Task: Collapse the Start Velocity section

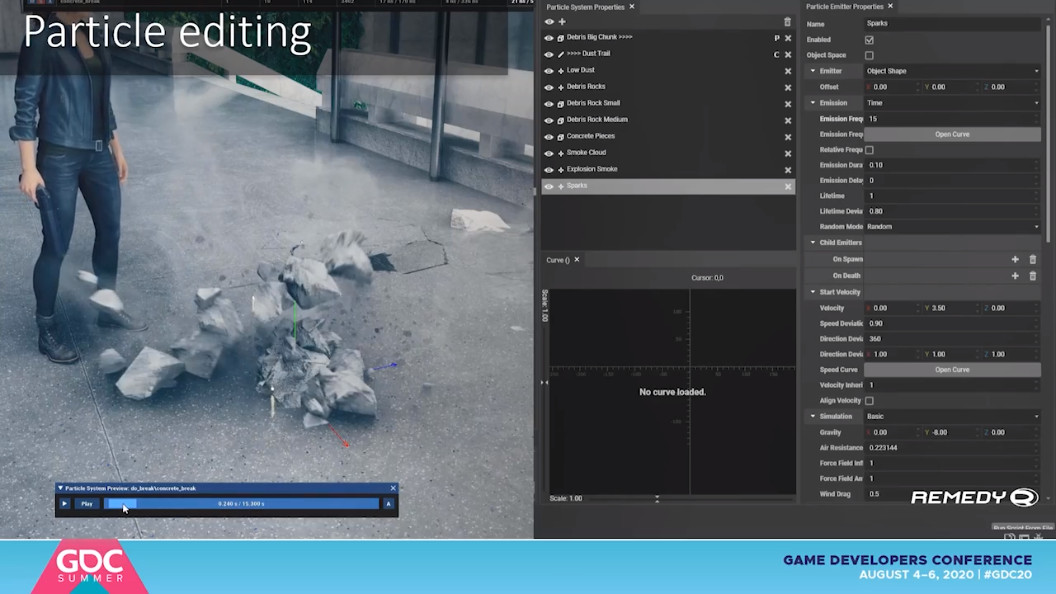Action: tap(813, 292)
